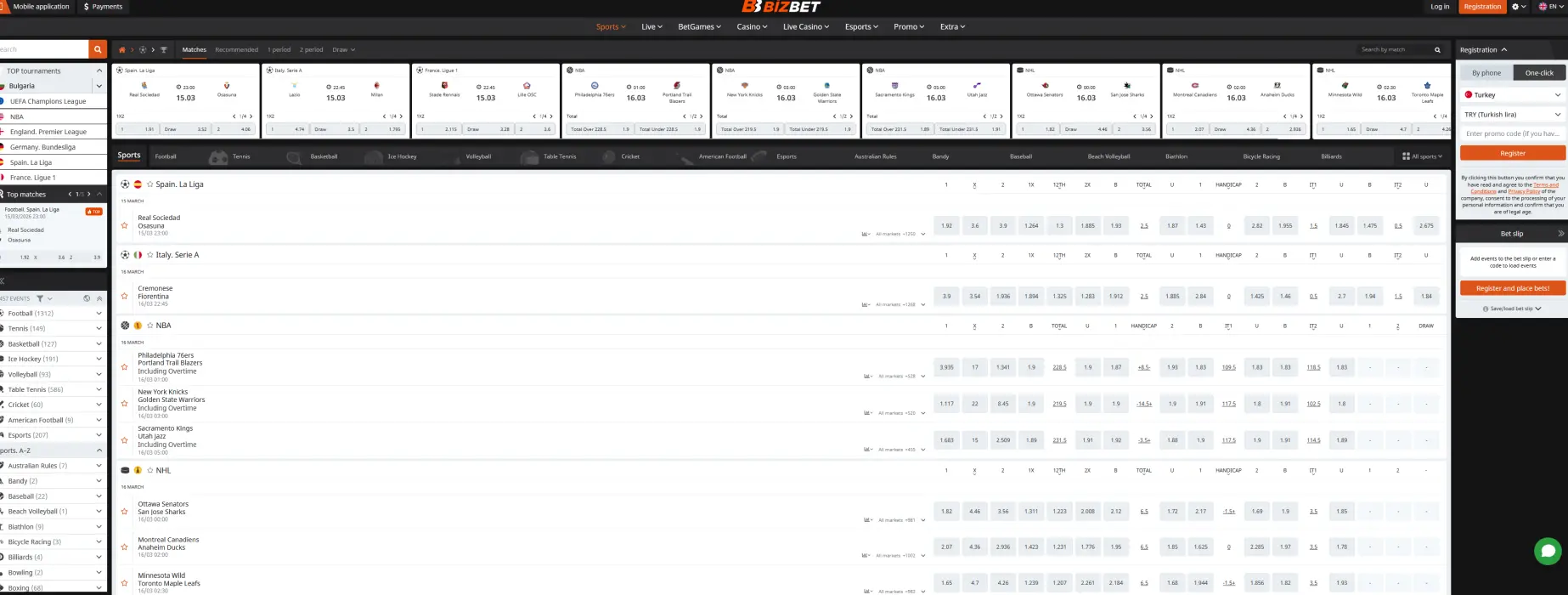Open statistics icon for Cremonese match
The height and width of the screenshot is (595, 1568).
pos(866,304)
